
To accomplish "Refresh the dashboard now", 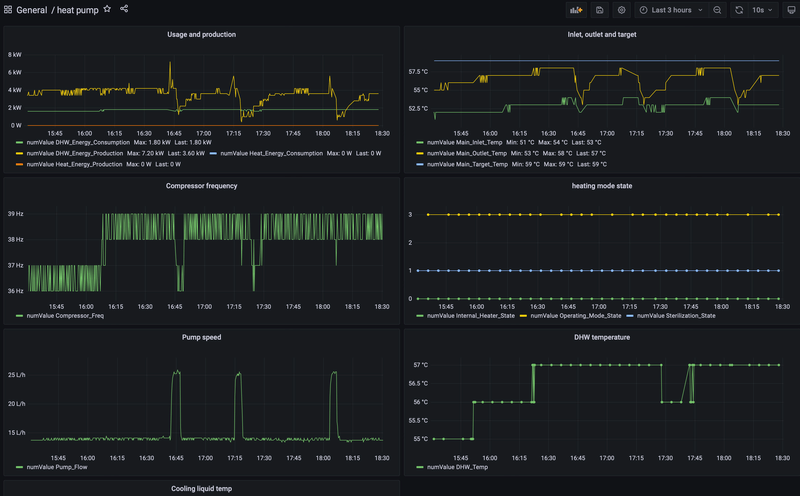I will (x=739, y=10).
